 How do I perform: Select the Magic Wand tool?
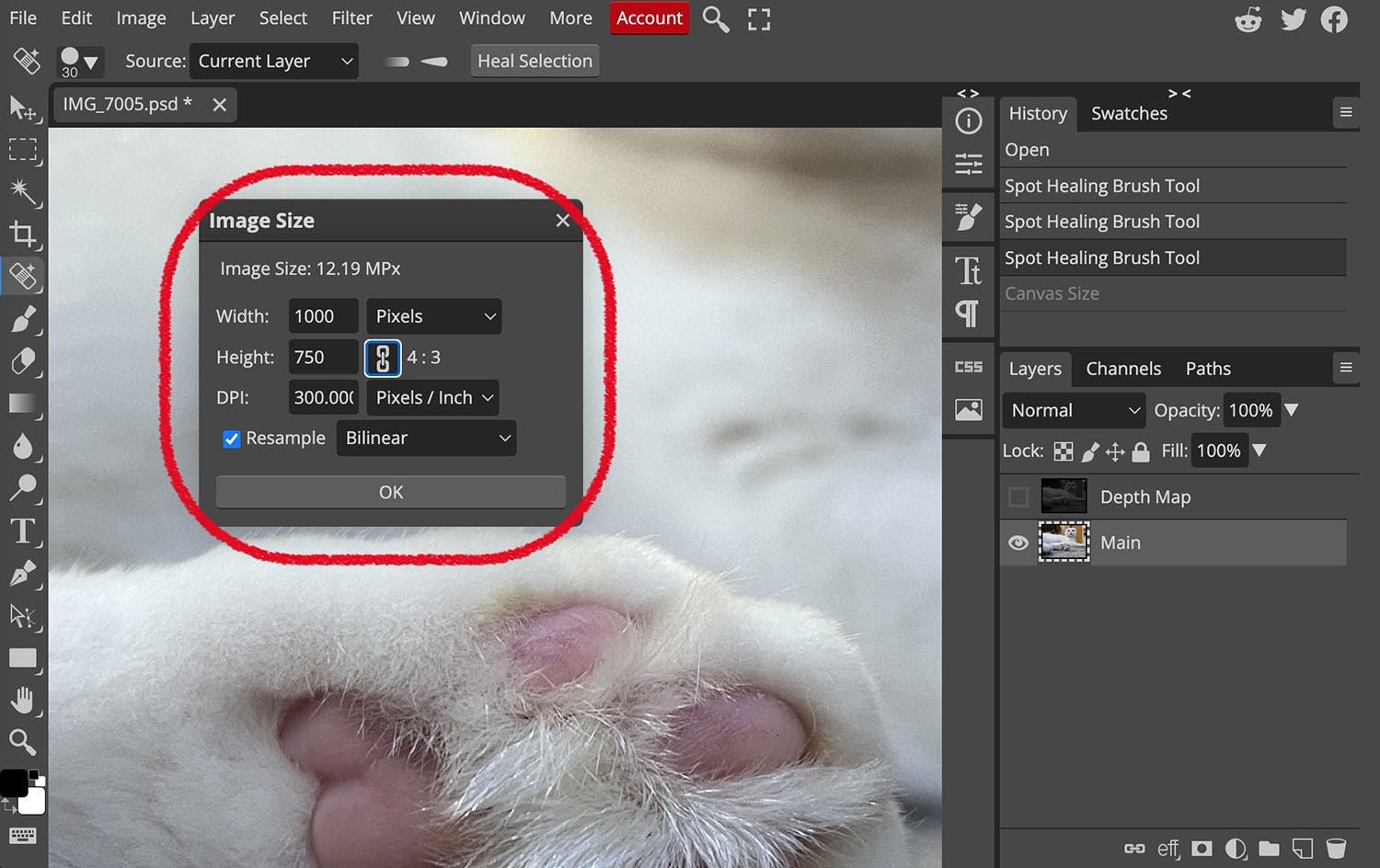click(x=22, y=191)
